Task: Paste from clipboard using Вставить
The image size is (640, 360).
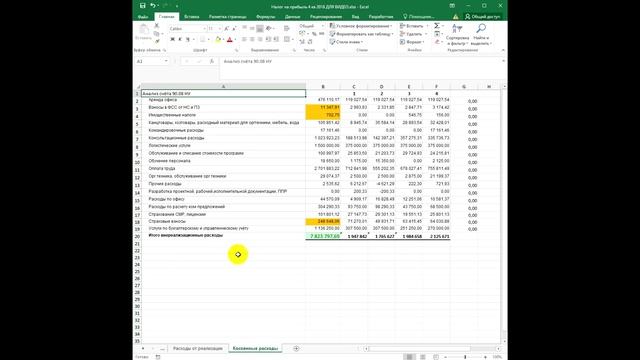Action: click(143, 32)
